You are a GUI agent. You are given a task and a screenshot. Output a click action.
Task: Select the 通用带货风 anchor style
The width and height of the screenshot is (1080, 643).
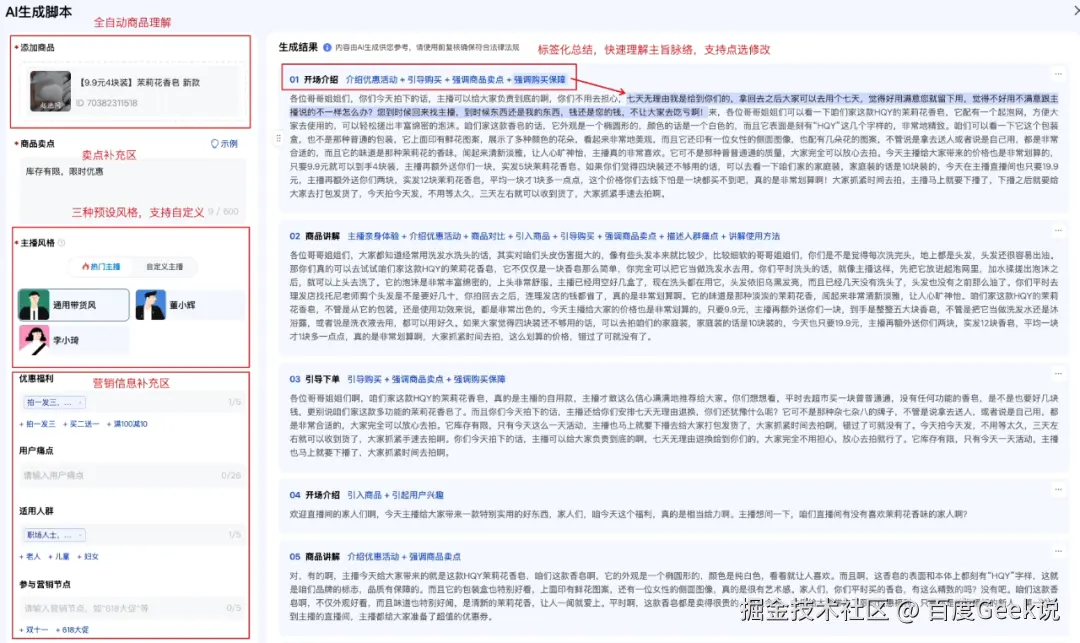(x=73, y=305)
